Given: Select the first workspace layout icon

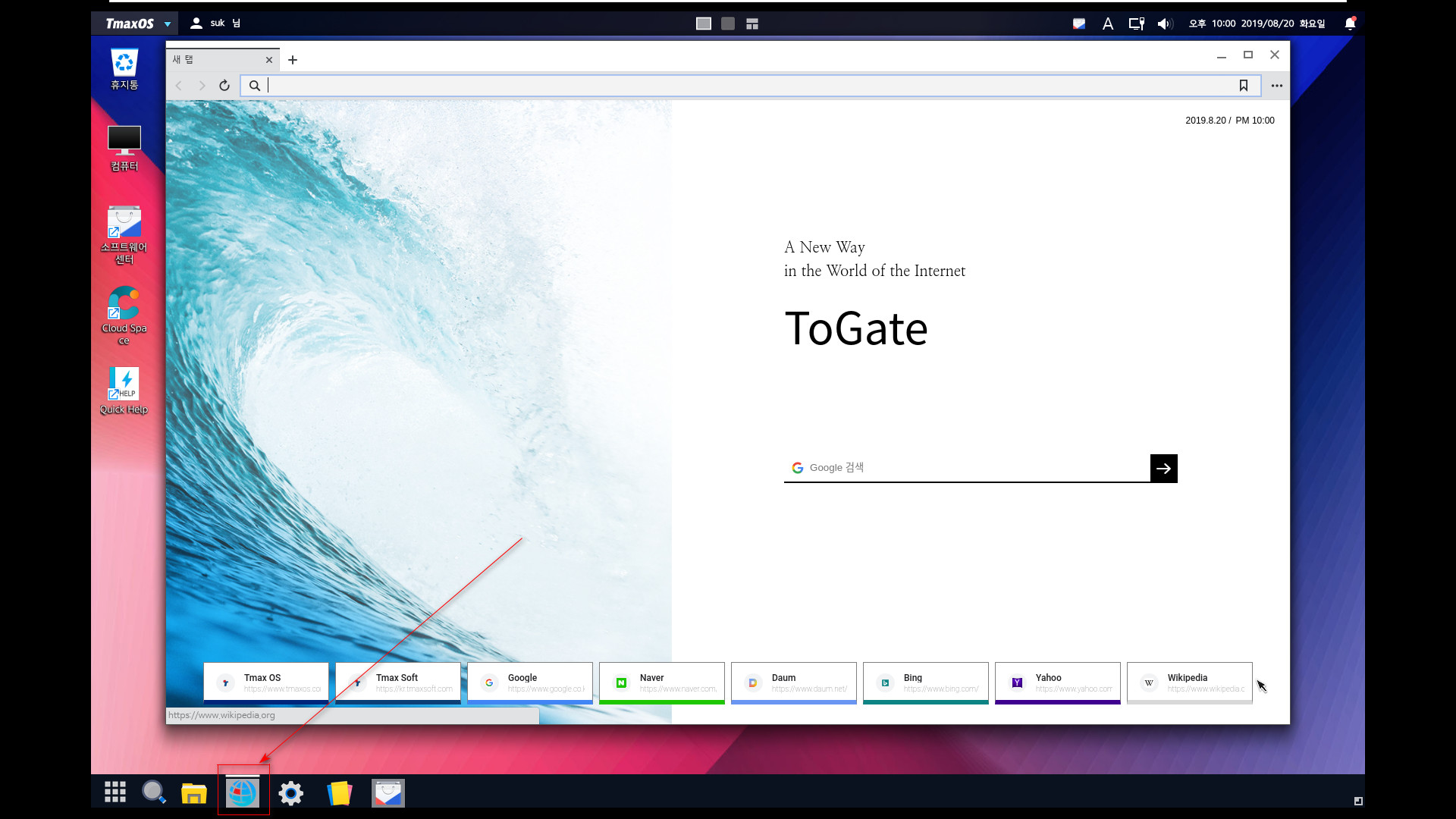Looking at the screenshot, I should (704, 24).
